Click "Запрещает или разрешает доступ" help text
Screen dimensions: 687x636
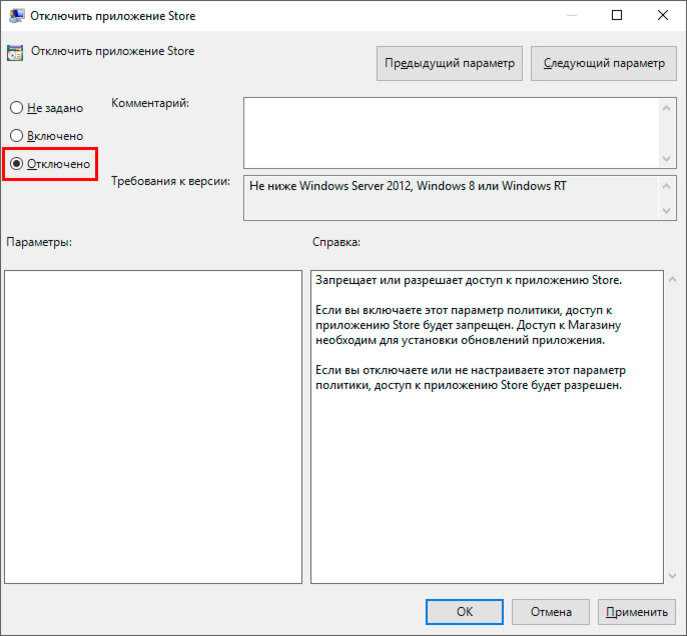click(x=469, y=280)
